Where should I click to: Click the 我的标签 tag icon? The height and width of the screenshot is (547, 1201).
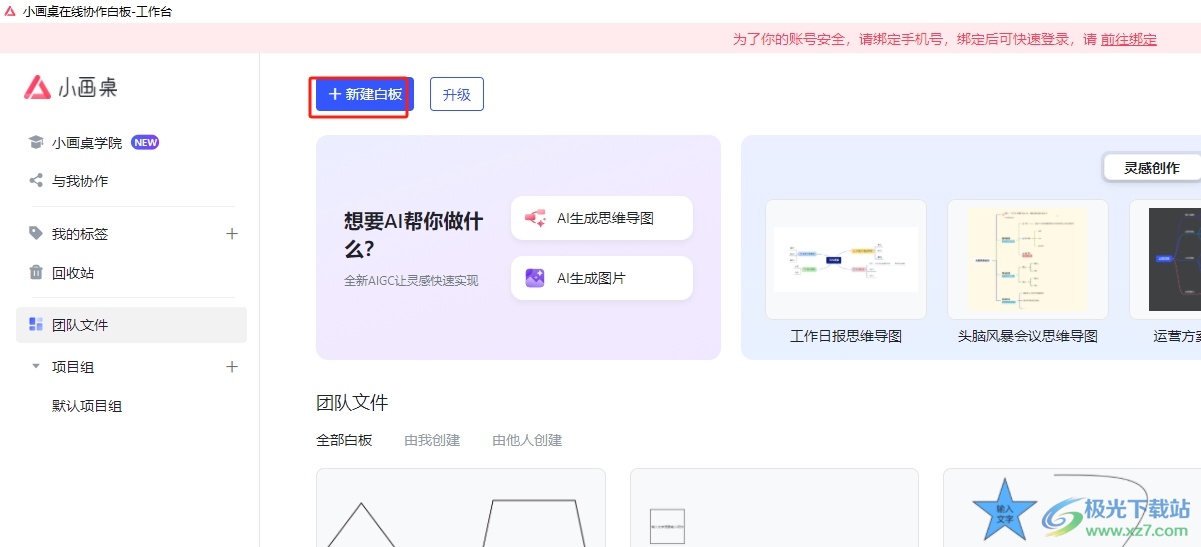point(36,233)
